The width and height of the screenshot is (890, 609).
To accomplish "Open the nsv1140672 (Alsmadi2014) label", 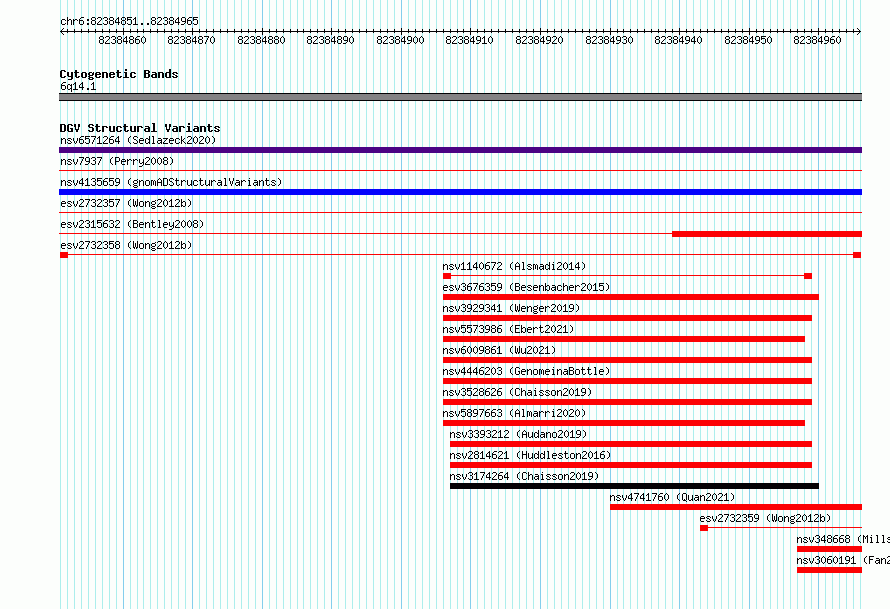I will click(x=514, y=266).
